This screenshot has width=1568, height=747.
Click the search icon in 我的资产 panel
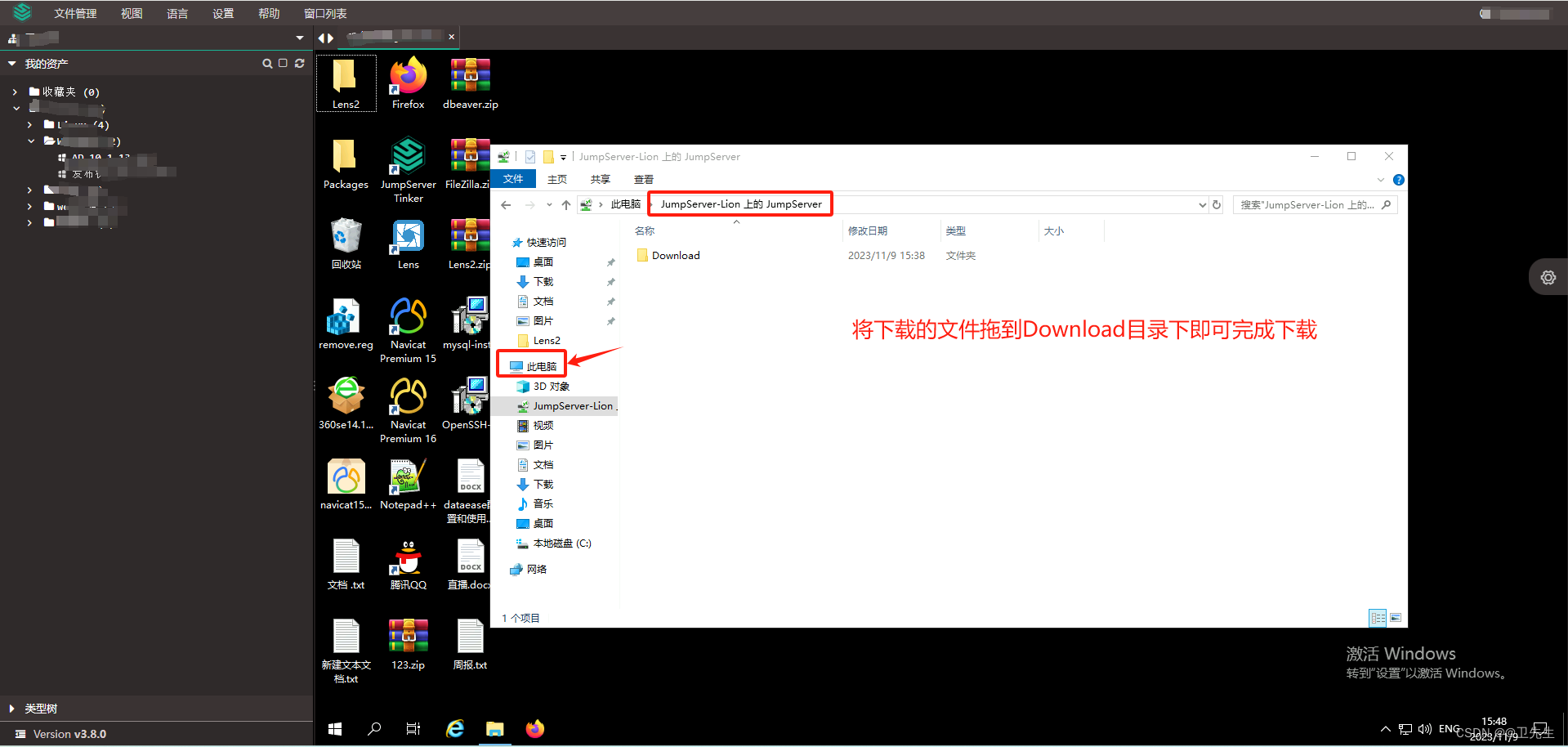[267, 63]
